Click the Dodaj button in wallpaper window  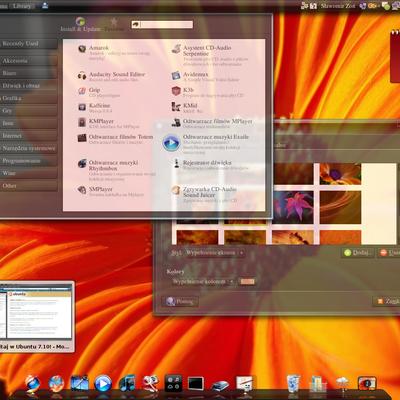358,253
